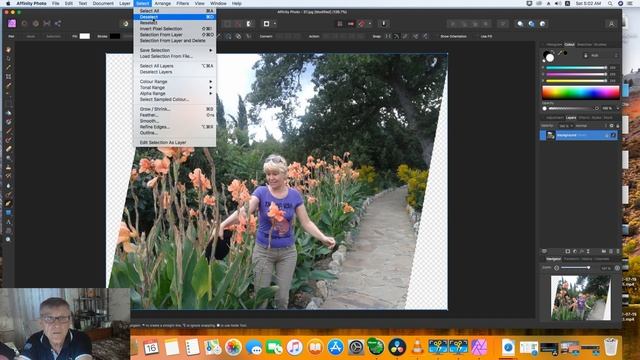Viewport: 640px width, 360px height.
Task: Toggle the Quick Mask toolbar button
Action: coord(267,24)
